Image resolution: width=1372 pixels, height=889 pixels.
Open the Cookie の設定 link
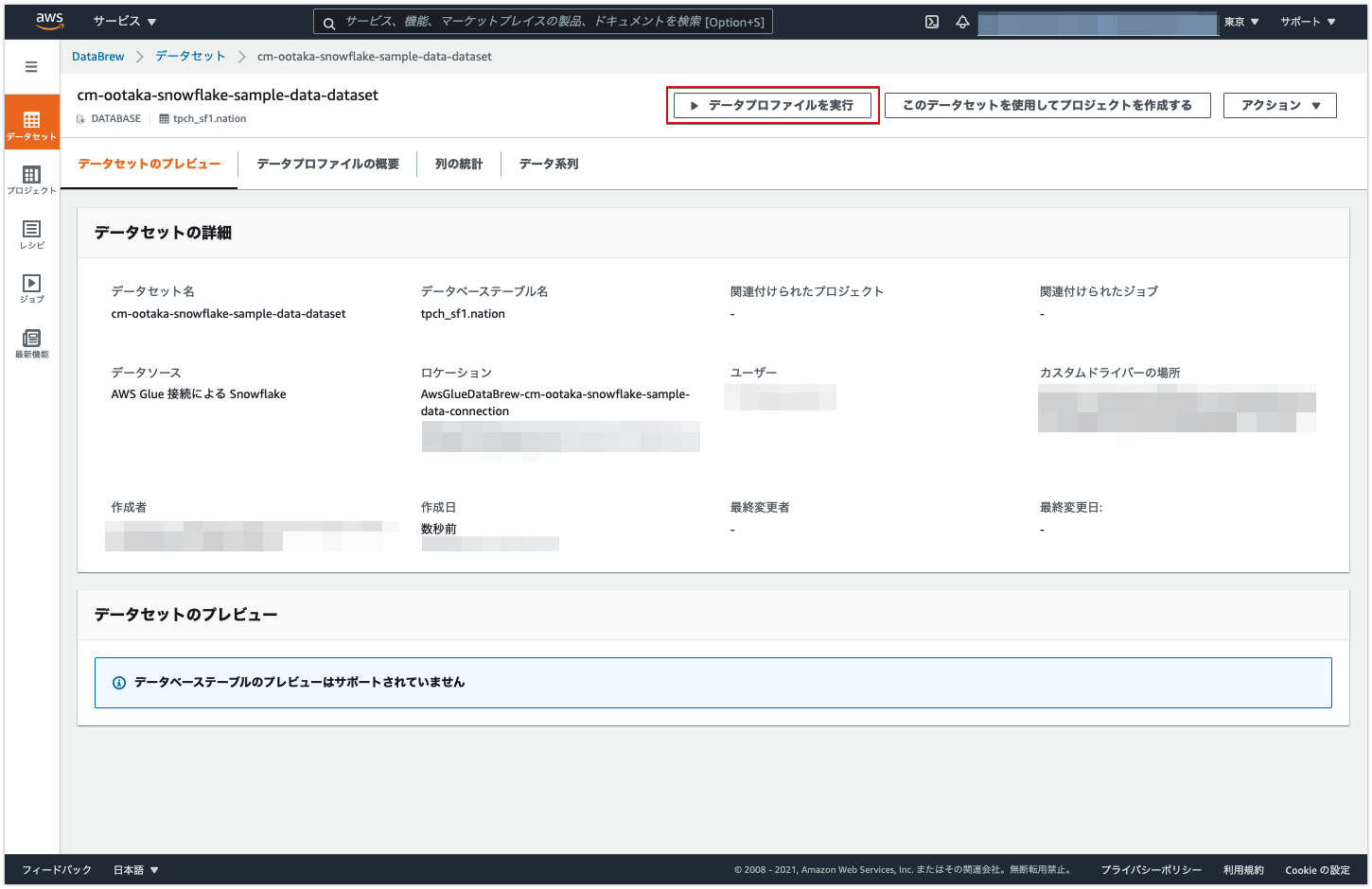(1317, 869)
